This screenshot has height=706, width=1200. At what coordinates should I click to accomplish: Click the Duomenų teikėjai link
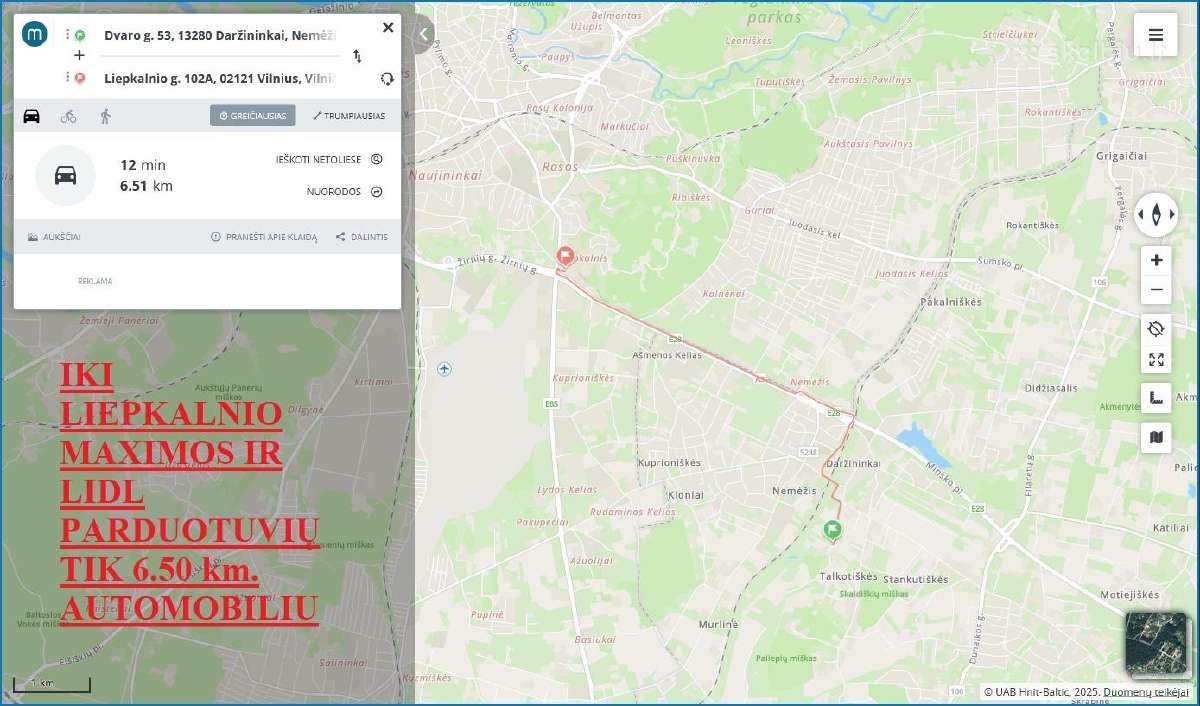1146,691
